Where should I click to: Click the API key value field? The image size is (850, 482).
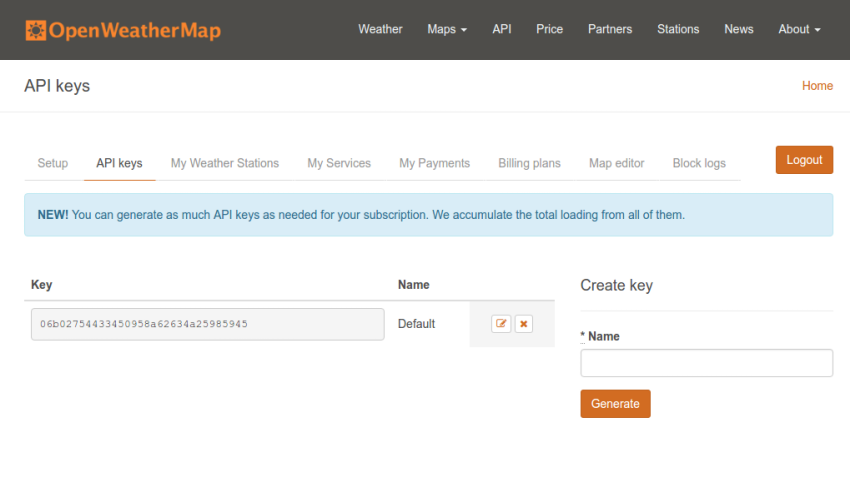[208, 324]
